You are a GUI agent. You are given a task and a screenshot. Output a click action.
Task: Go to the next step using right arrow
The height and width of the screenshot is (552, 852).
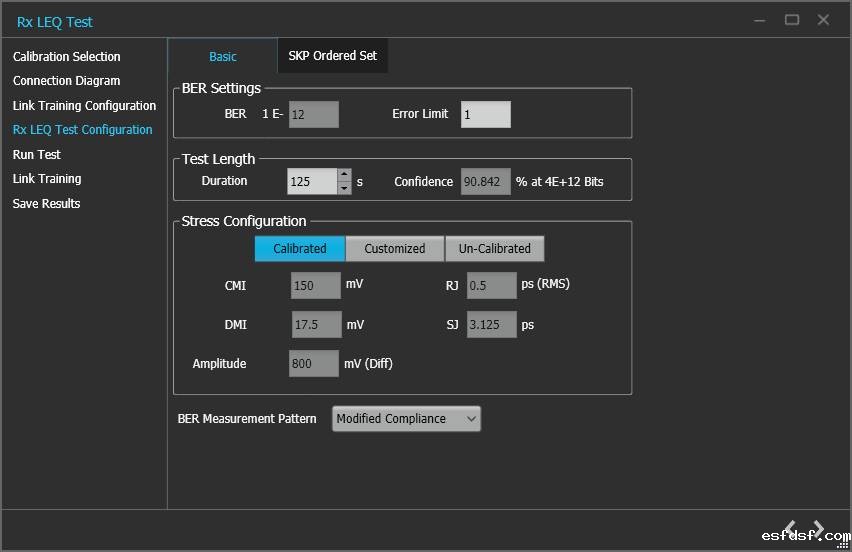[x=819, y=528]
